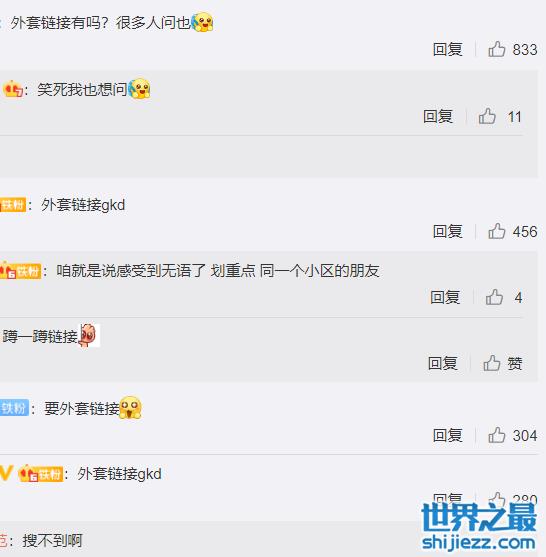Like the comment with 304 likes
Viewport: 546px width, 557px height.
click(x=497, y=435)
